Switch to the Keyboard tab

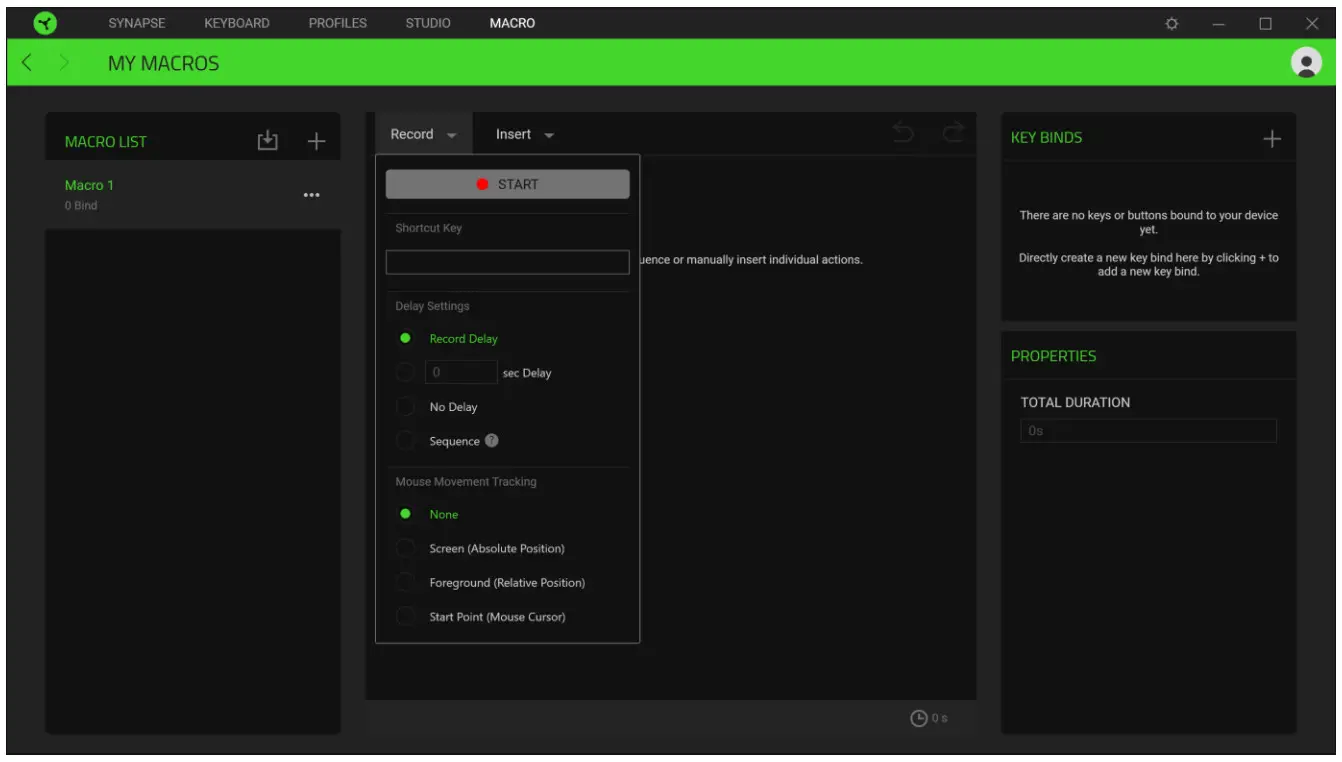click(236, 23)
